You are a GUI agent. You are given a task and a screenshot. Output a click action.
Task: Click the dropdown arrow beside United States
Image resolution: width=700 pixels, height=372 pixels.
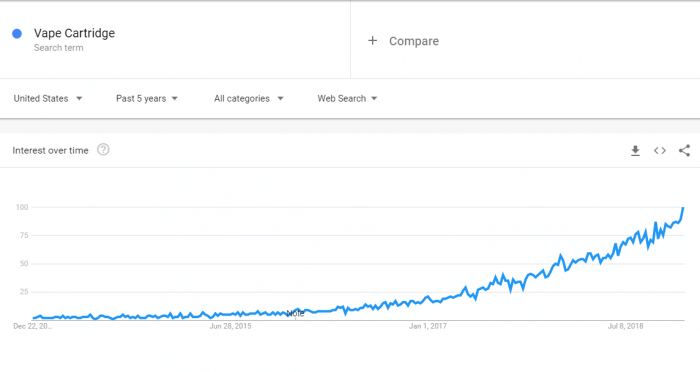pyautogui.click(x=79, y=98)
